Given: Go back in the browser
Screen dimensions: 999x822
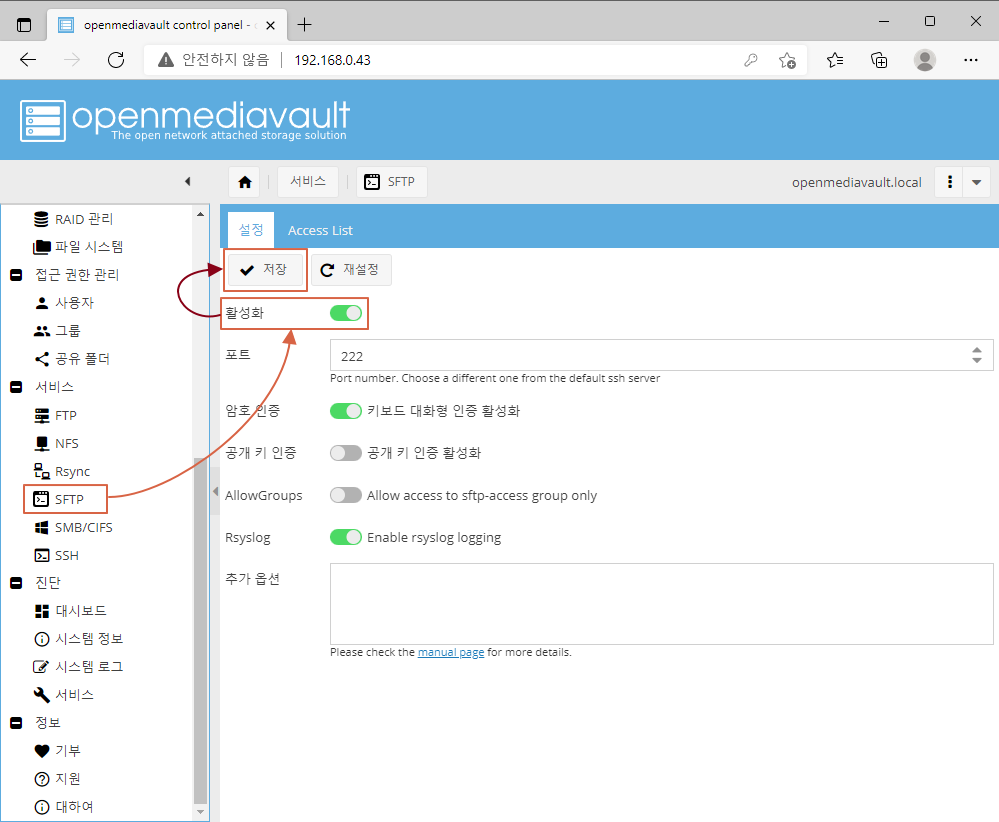Looking at the screenshot, I should (x=28, y=60).
